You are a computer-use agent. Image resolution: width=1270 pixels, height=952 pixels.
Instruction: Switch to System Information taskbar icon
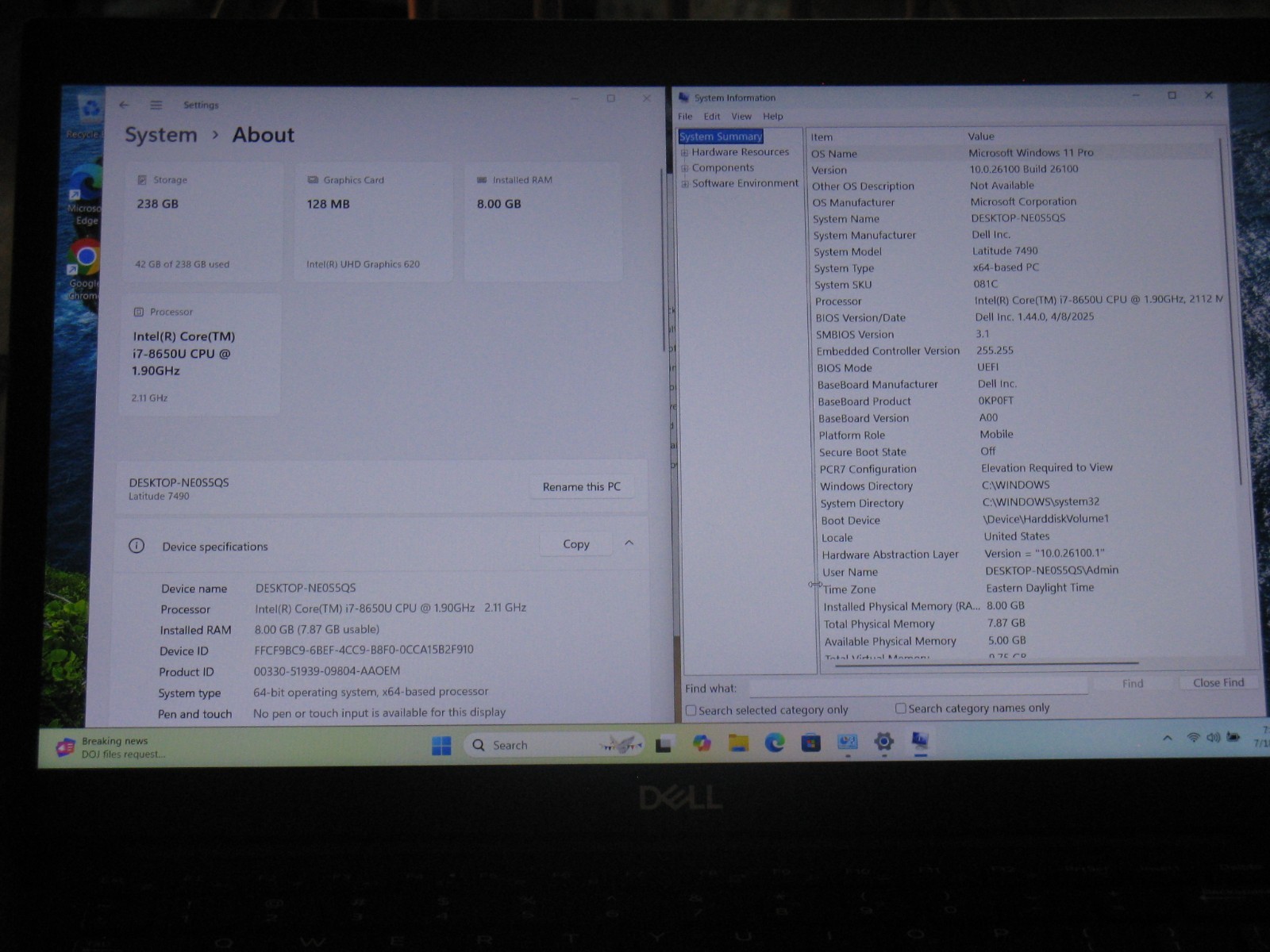pyautogui.click(x=920, y=741)
